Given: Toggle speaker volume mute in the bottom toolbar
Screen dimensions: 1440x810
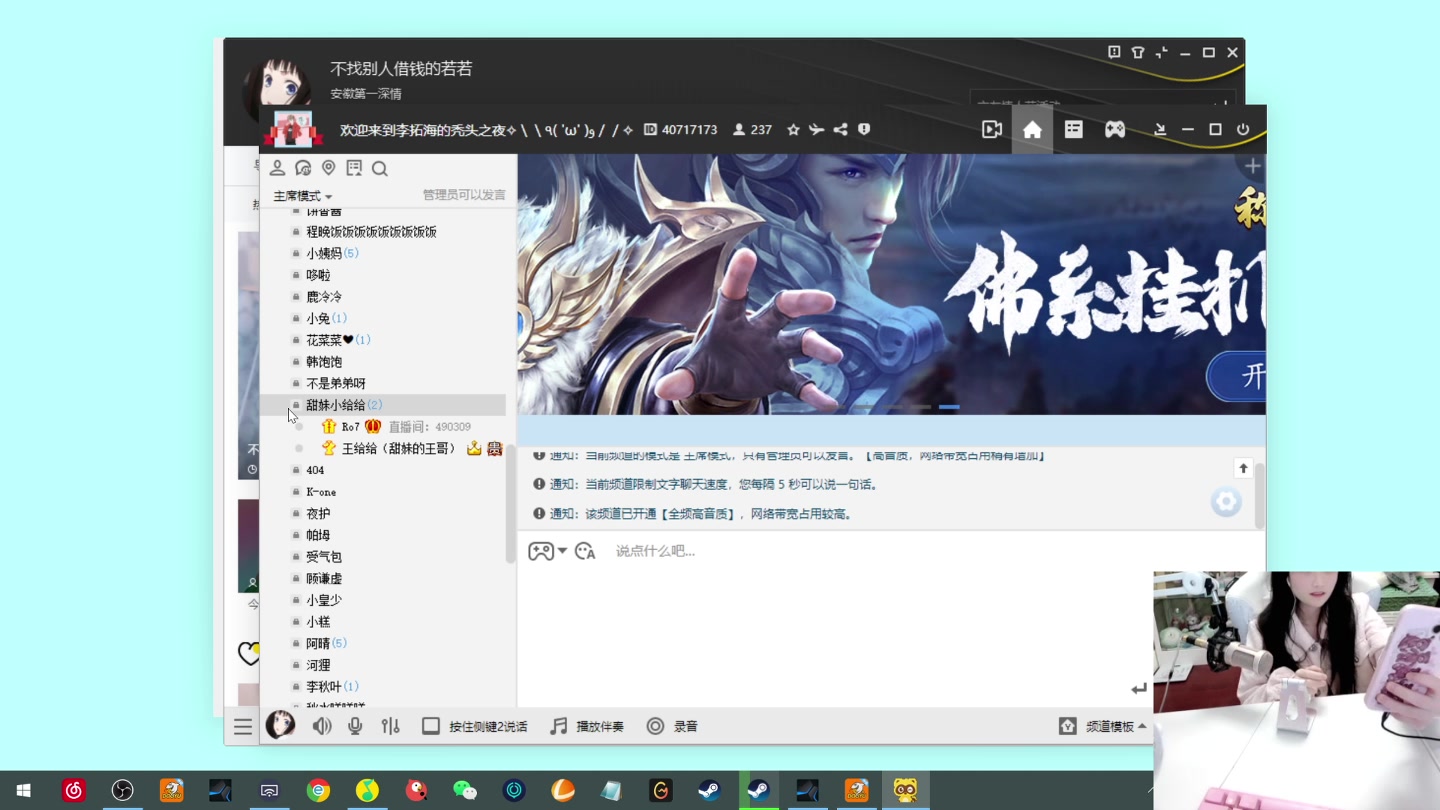Looking at the screenshot, I should point(321,725).
